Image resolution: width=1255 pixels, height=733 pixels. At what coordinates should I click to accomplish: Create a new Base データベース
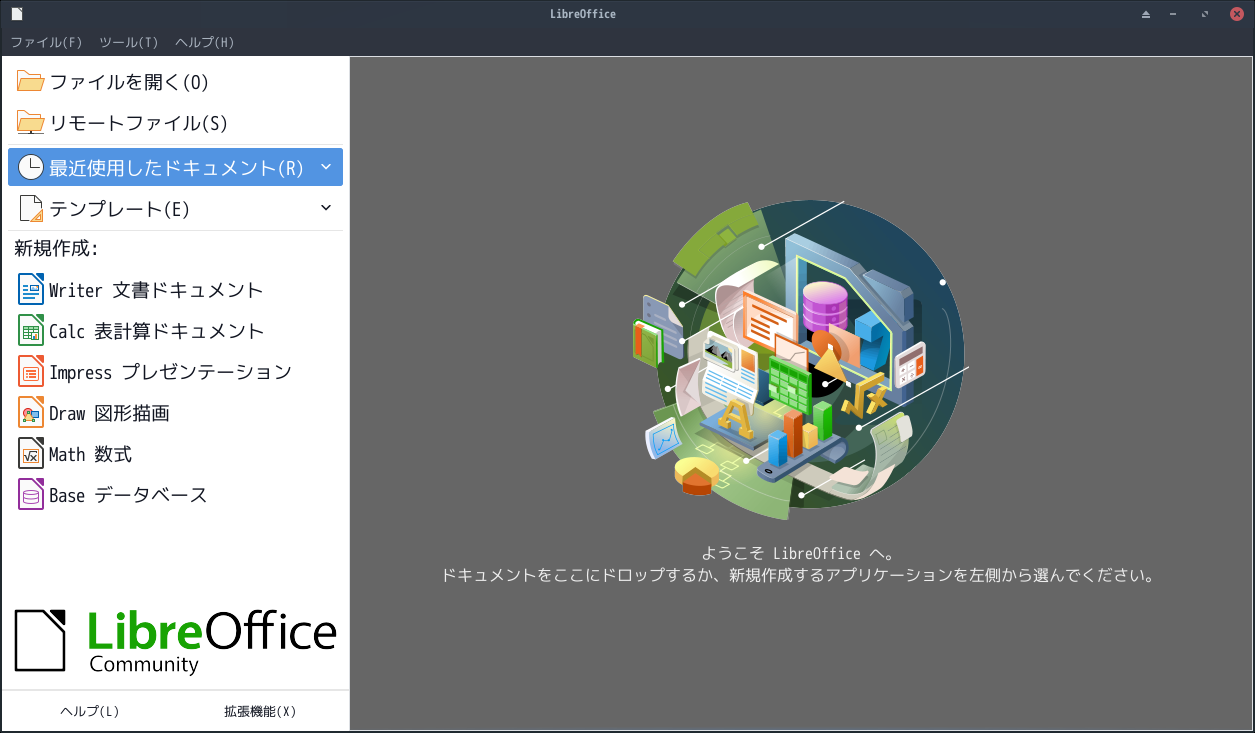[x=175, y=495]
